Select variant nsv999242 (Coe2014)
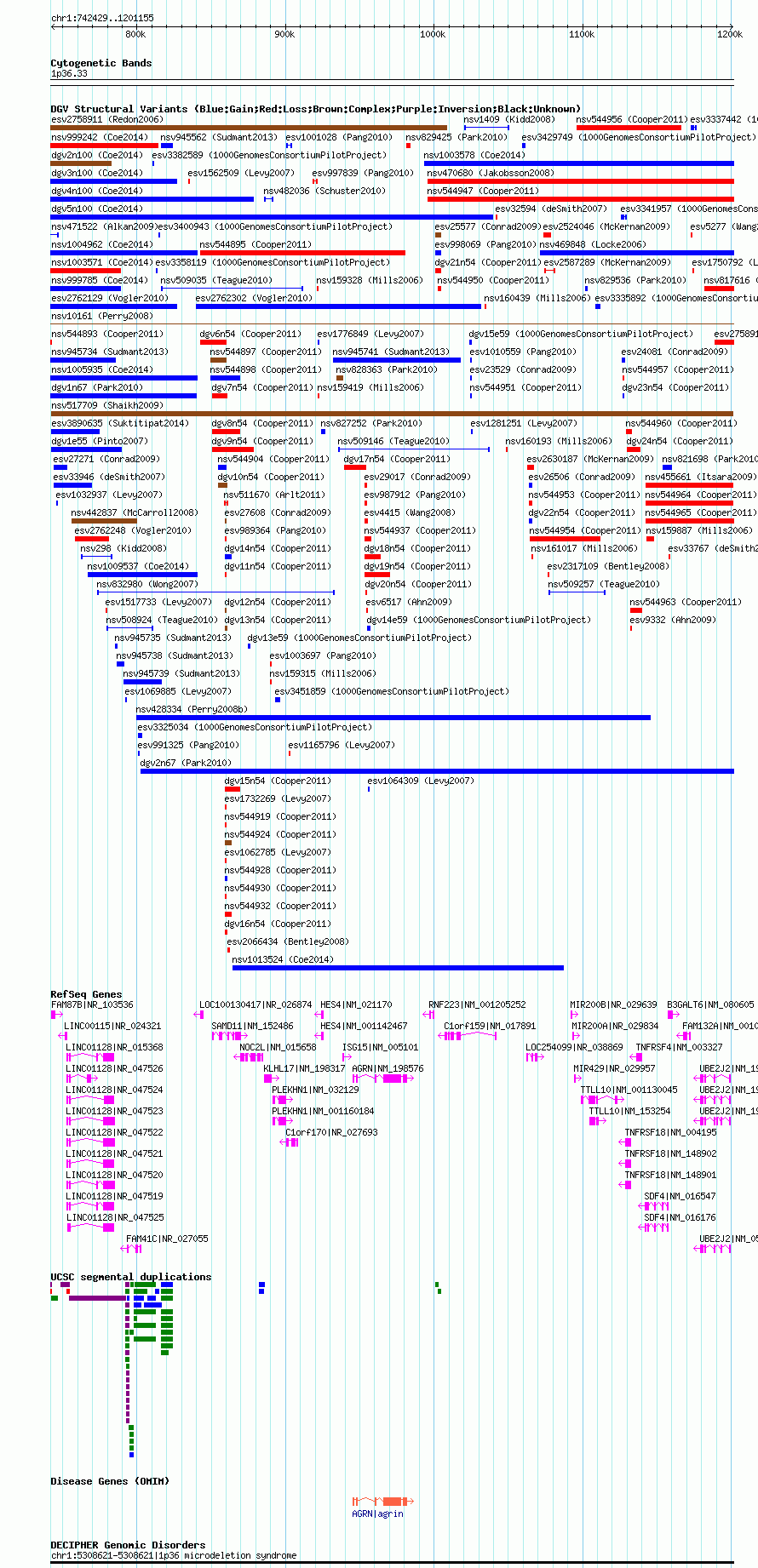 [x=99, y=137]
